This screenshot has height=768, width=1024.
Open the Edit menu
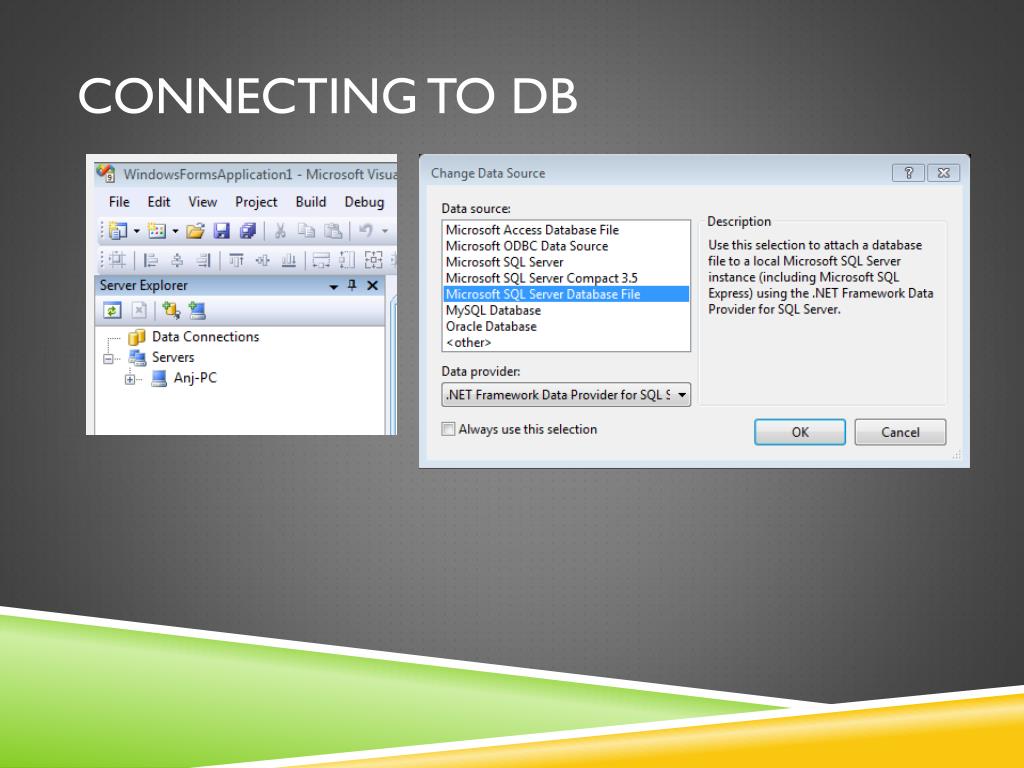click(x=159, y=202)
